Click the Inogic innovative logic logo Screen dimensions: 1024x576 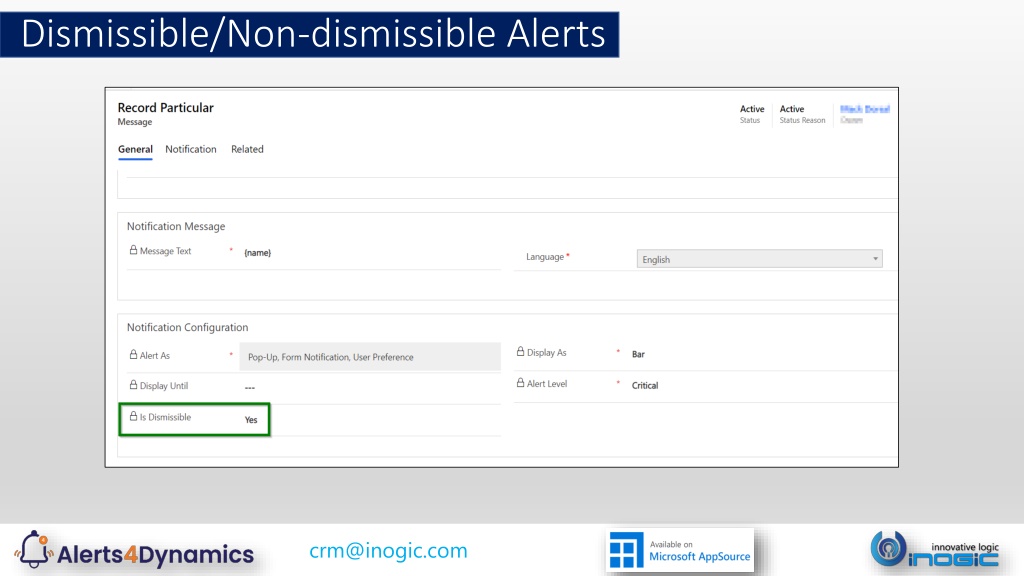tap(935, 549)
